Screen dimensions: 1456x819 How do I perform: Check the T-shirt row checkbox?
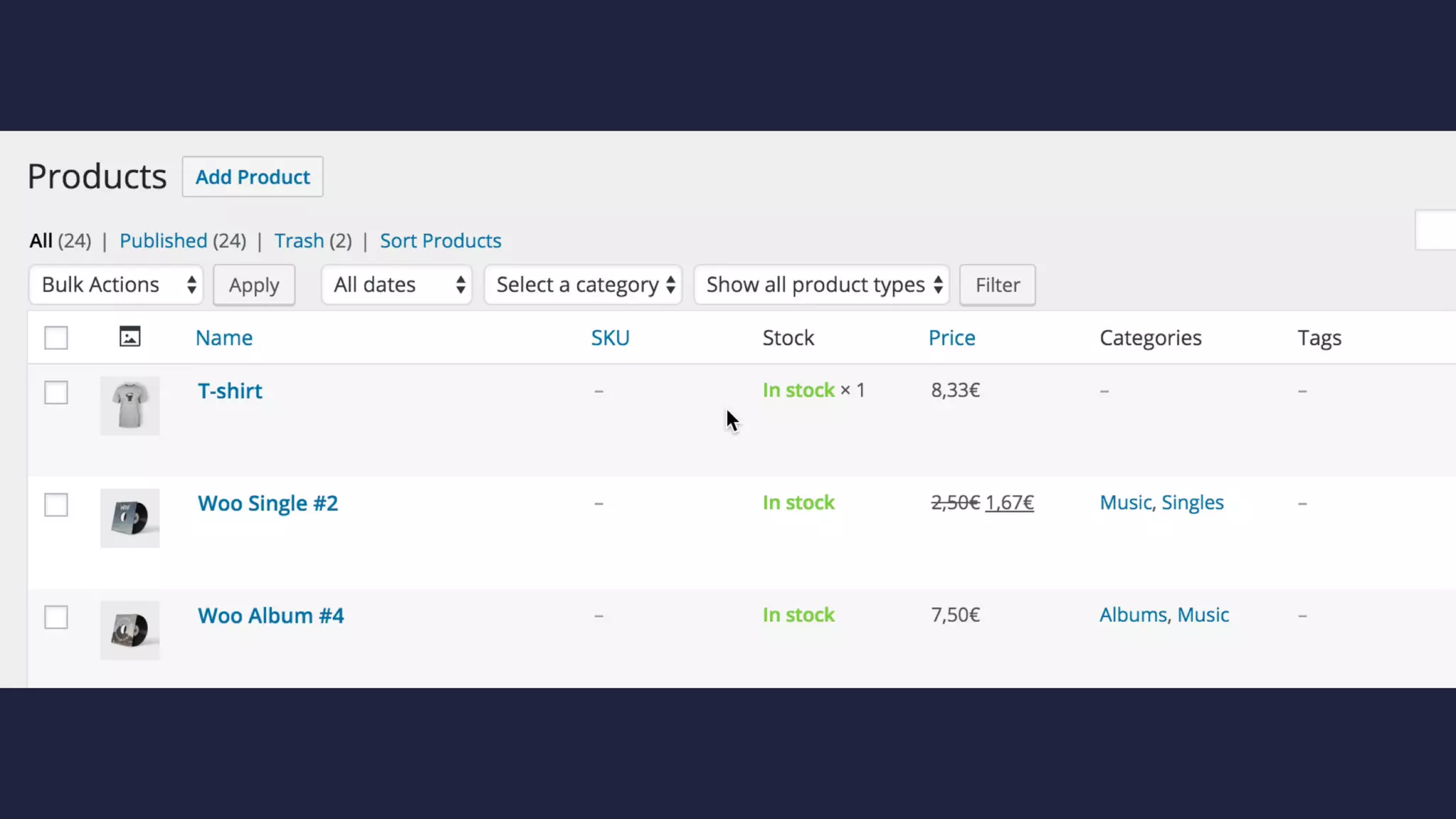tap(56, 392)
